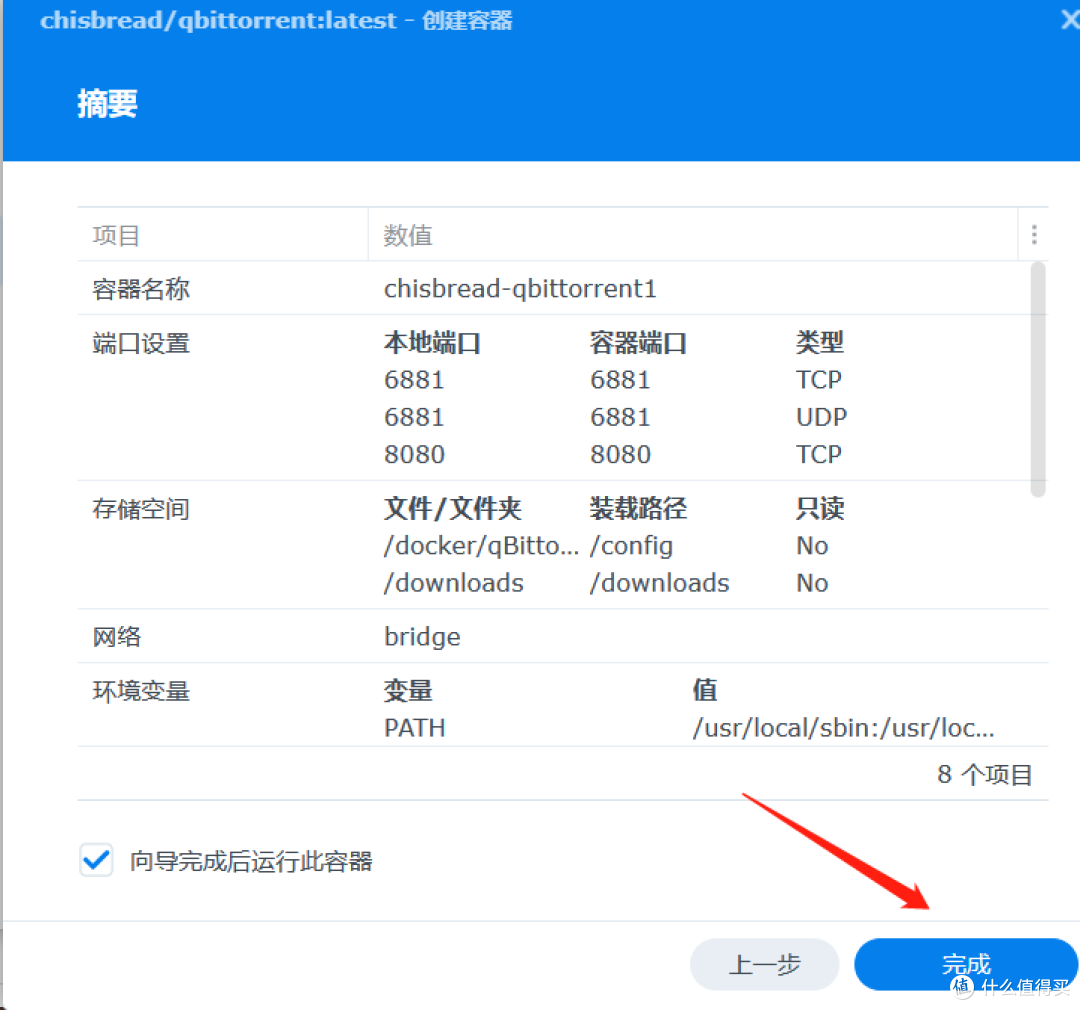Click the 端口设置 row label
This screenshot has height=1010, width=1080.
pos(139,343)
